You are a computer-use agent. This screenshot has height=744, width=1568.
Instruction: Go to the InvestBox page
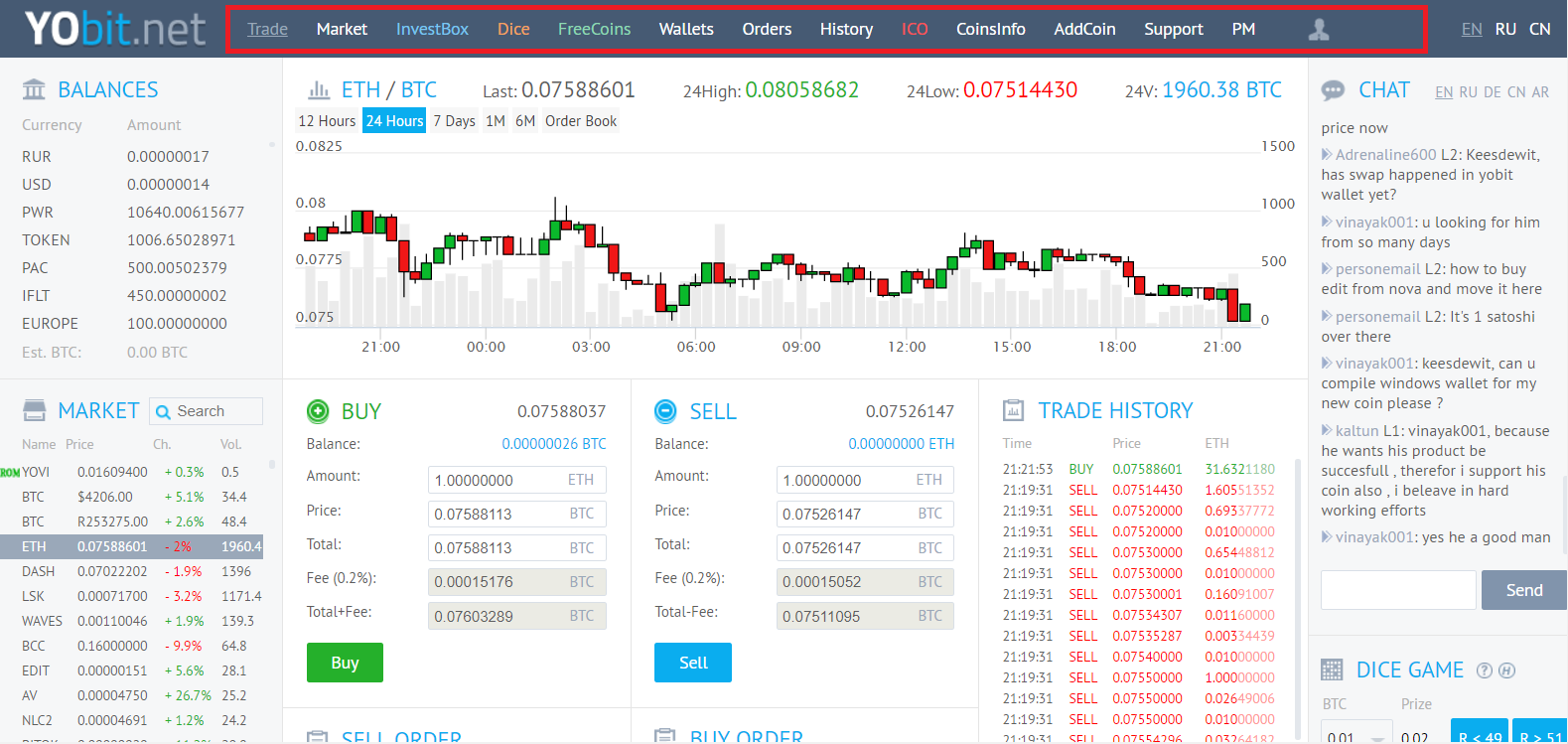(432, 30)
